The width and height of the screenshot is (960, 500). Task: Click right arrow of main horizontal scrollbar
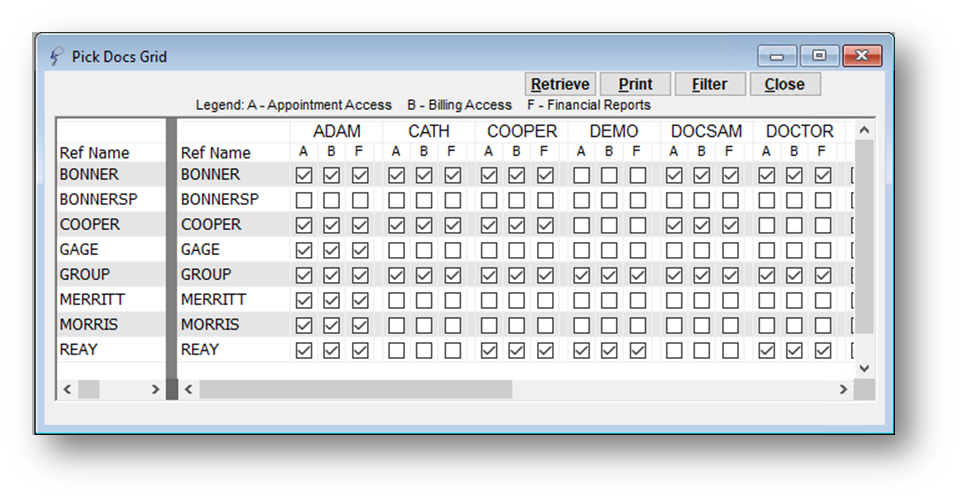tap(843, 389)
